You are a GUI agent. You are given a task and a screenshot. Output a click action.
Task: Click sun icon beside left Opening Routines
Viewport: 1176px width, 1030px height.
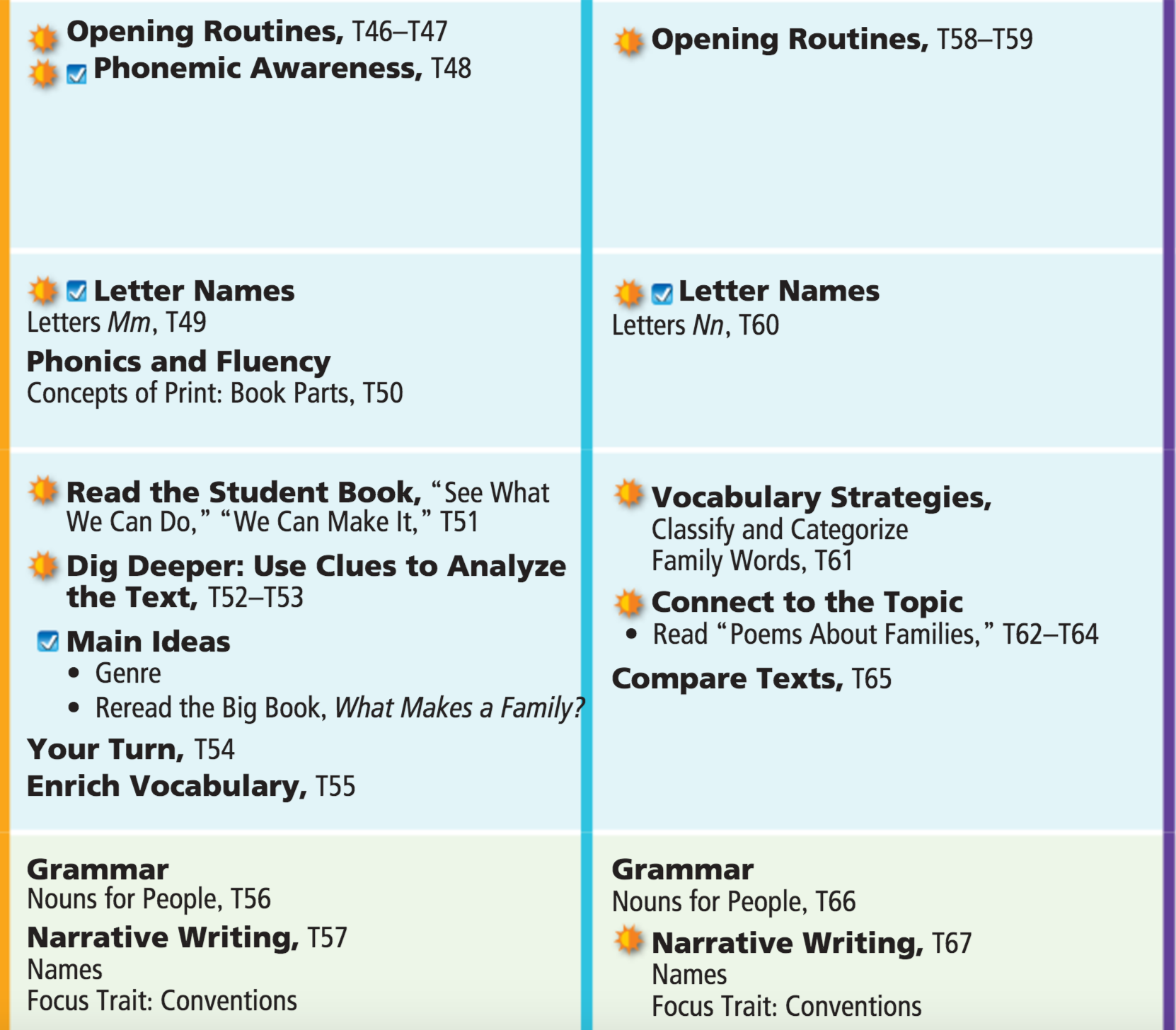tap(43, 38)
